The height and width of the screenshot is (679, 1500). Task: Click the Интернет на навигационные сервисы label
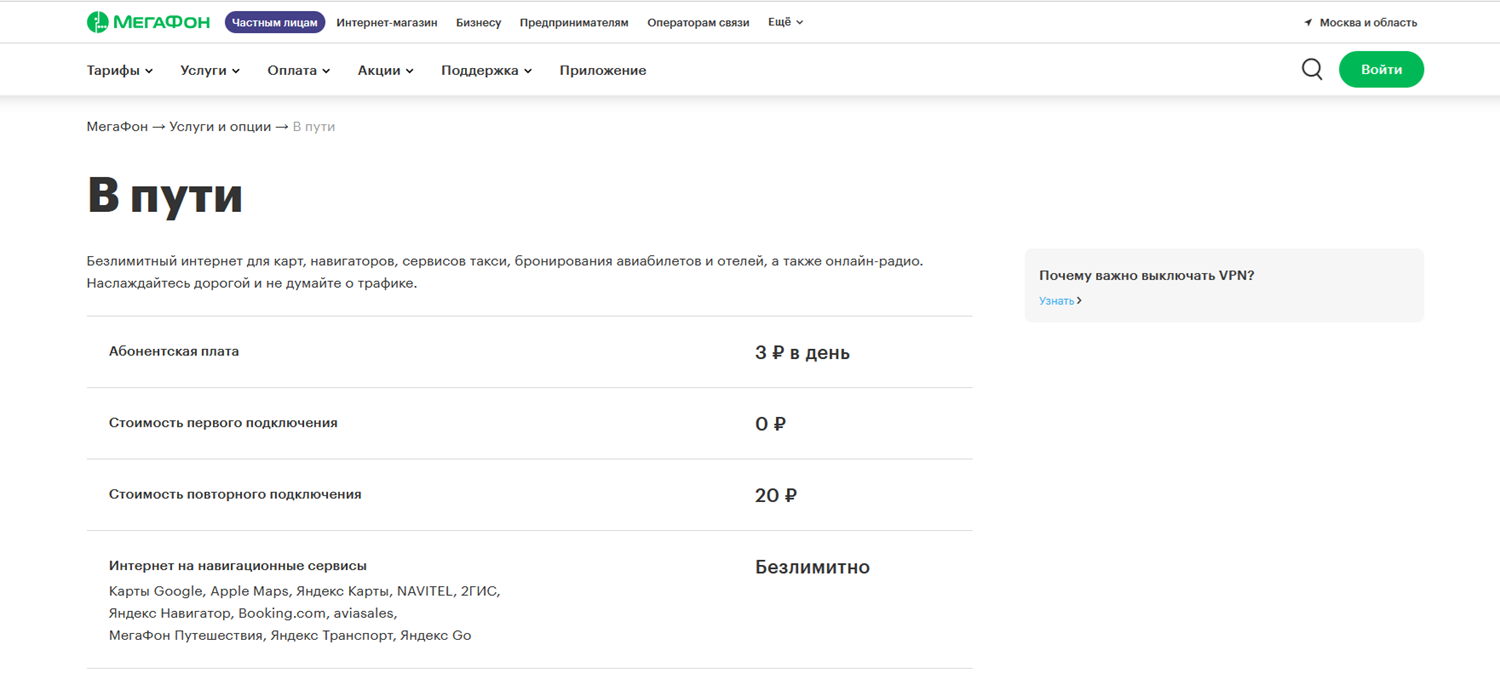[x=238, y=566]
